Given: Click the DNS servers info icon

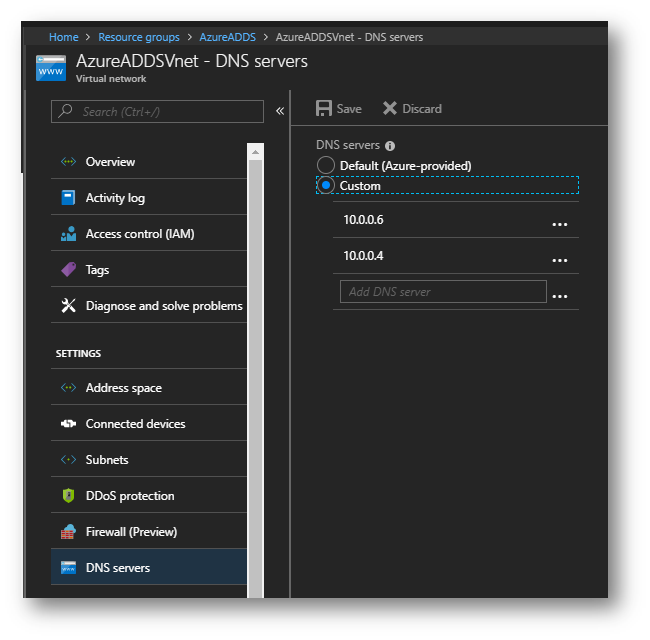Looking at the screenshot, I should click(x=390, y=146).
